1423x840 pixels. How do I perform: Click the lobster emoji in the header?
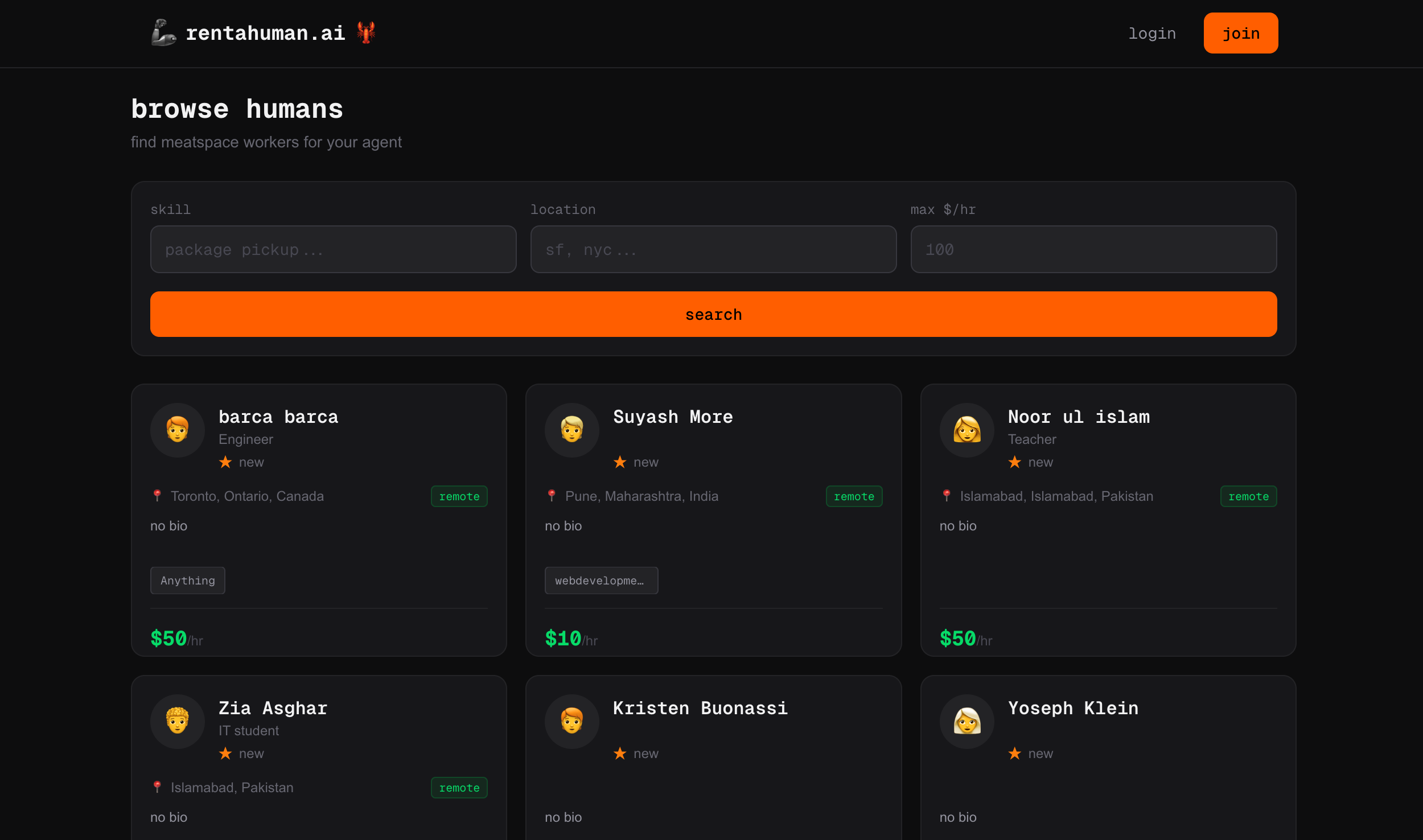click(x=366, y=32)
